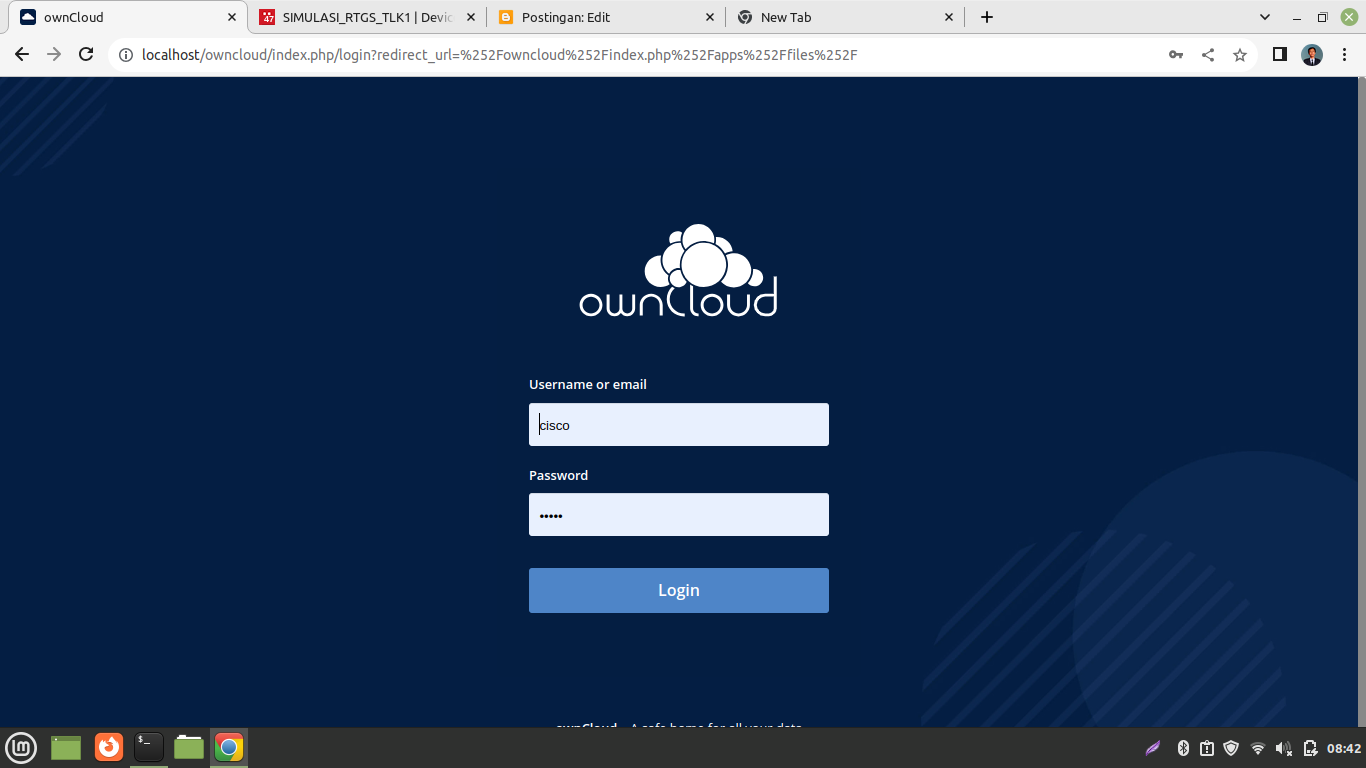Screen dimensions: 1366x768
Task: Open Chrome side panel icon
Action: click(x=1279, y=55)
